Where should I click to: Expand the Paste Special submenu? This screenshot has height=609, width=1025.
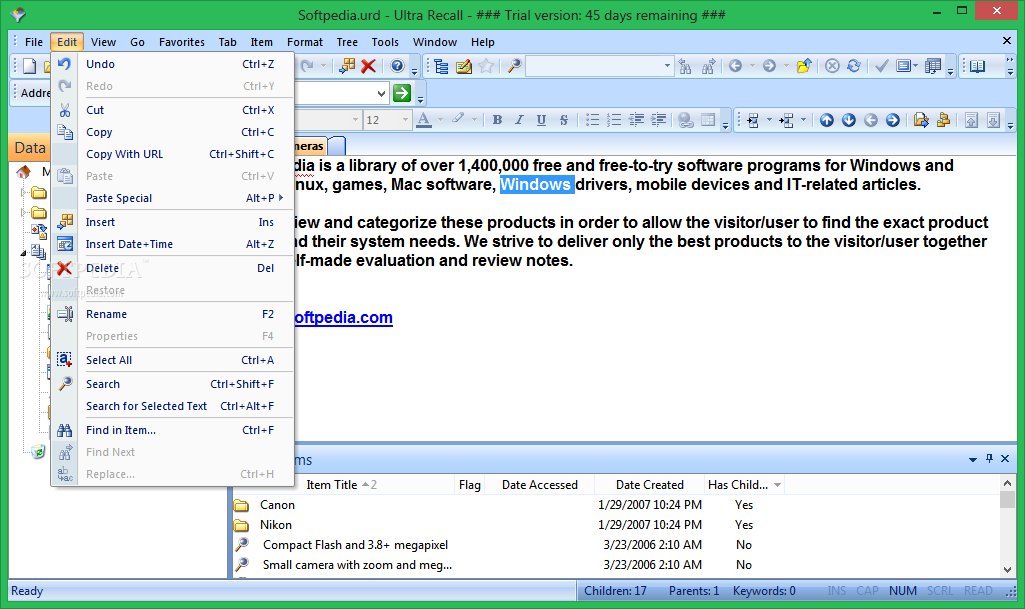(x=281, y=197)
